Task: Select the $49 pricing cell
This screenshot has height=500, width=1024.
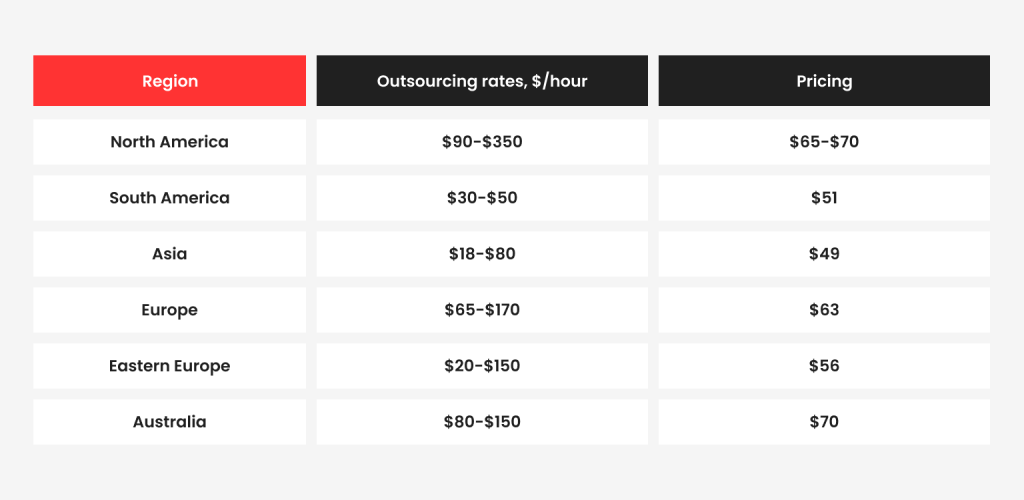Action: tap(824, 254)
